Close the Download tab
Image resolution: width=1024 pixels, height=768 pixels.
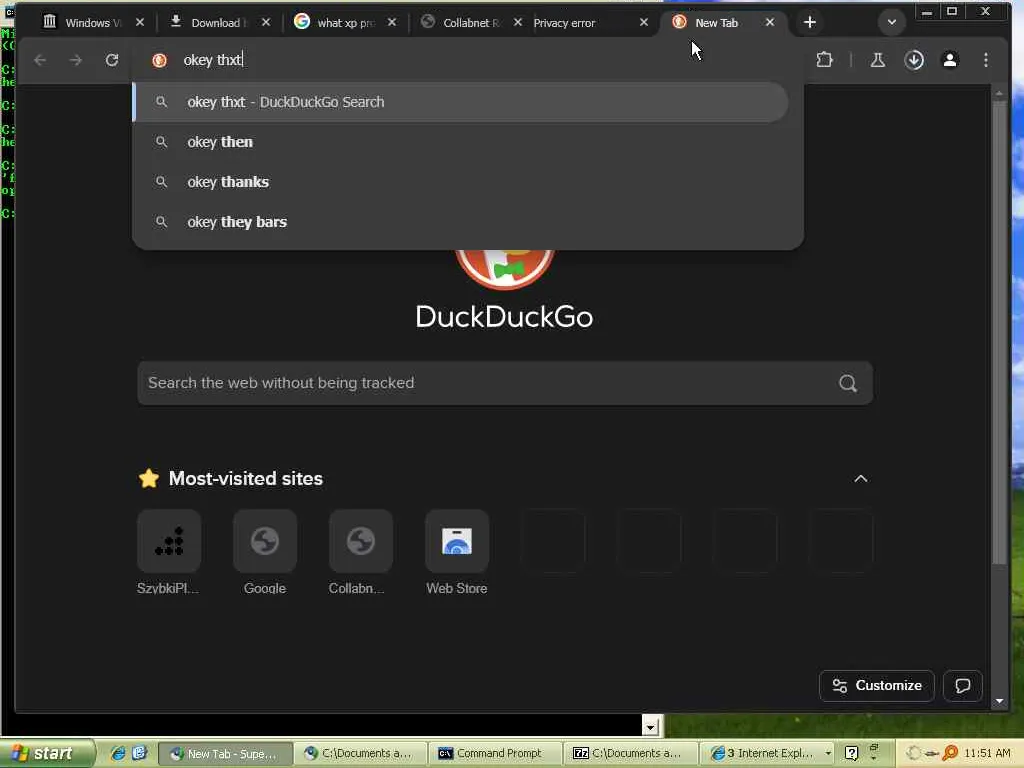[x=266, y=22]
